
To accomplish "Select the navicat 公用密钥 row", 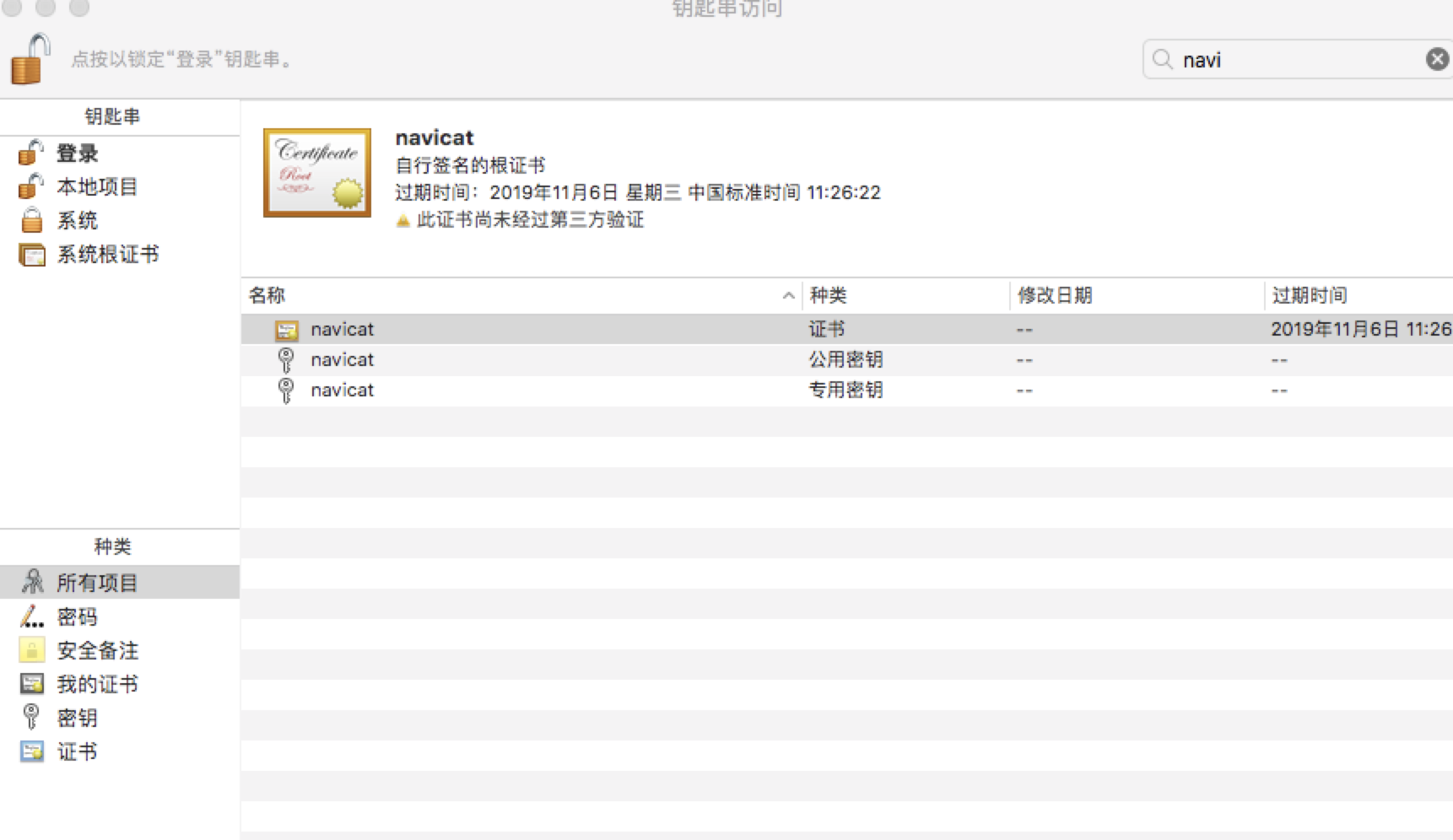I will (x=847, y=360).
